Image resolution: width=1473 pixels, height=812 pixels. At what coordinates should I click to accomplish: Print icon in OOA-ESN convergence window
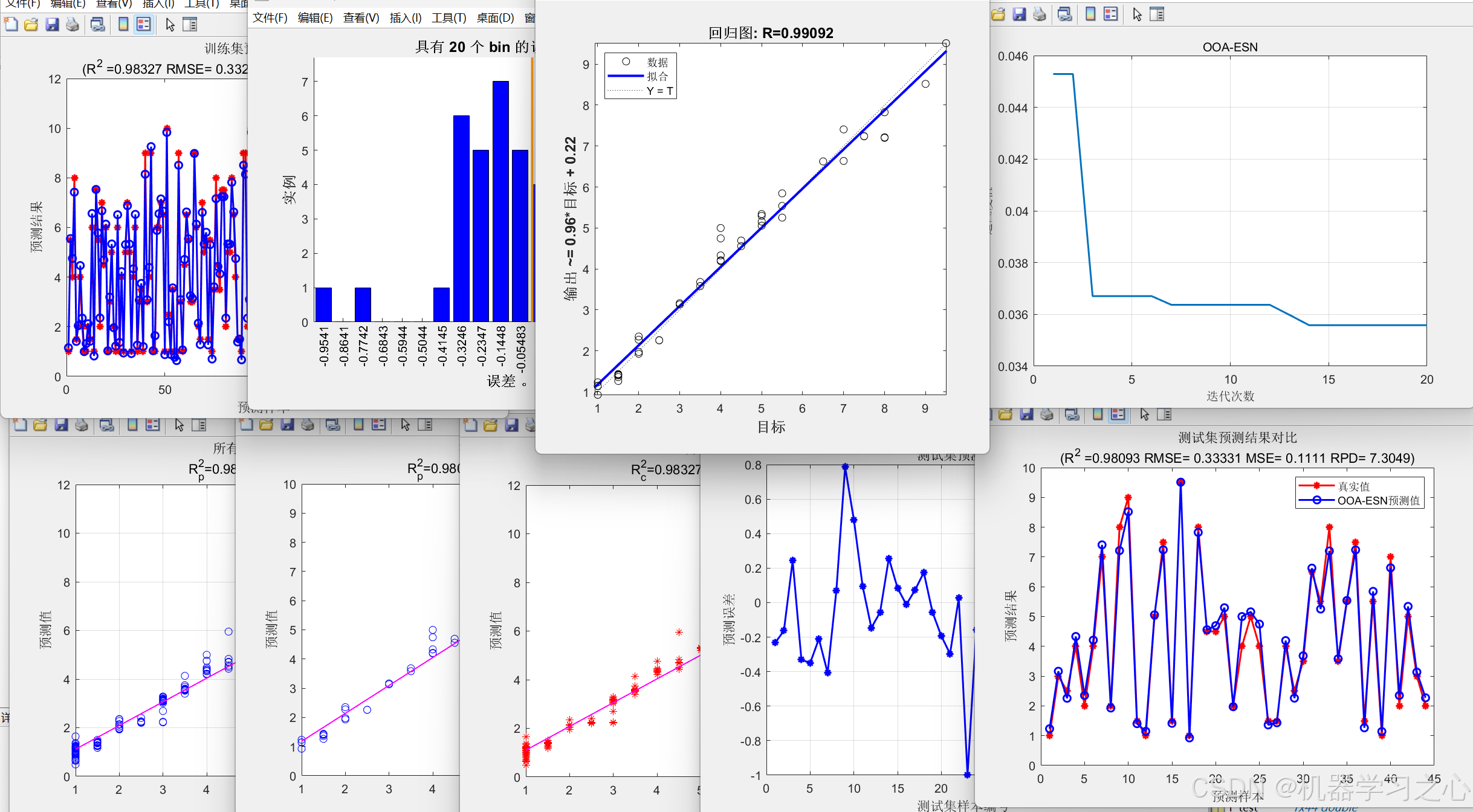click(x=1040, y=14)
